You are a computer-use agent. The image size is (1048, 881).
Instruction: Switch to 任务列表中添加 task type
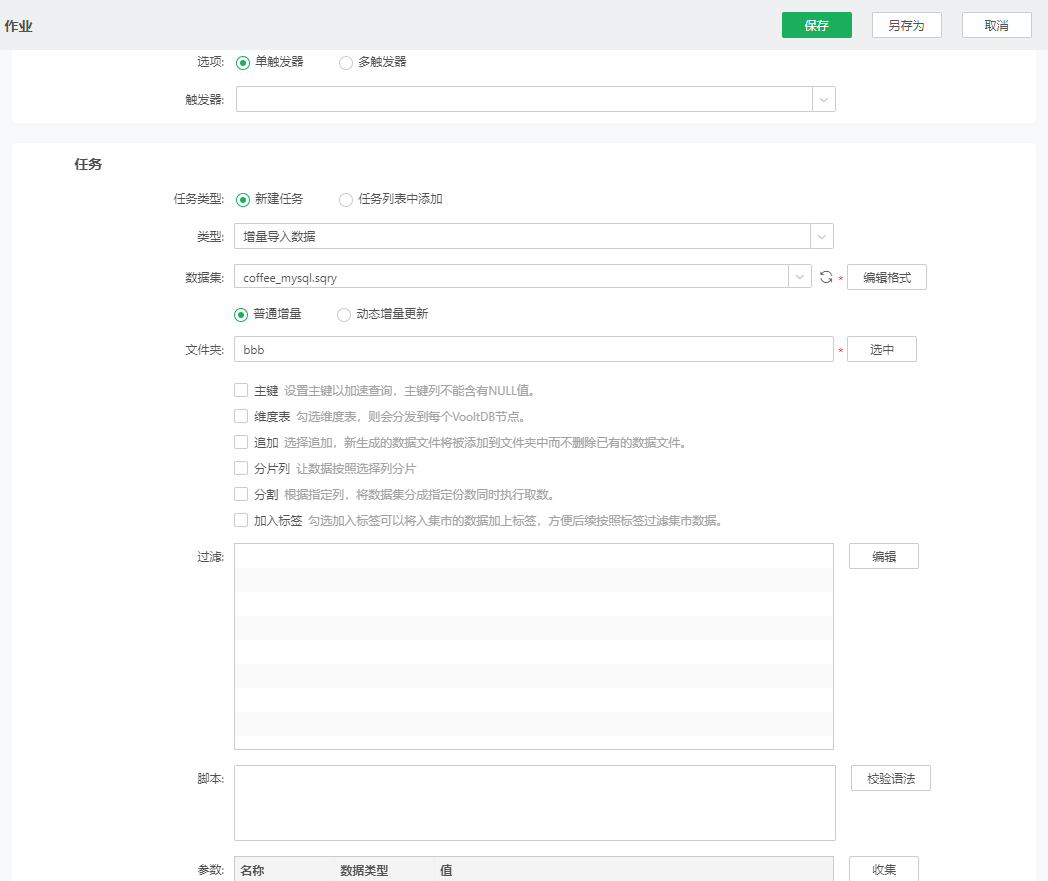[x=344, y=198]
